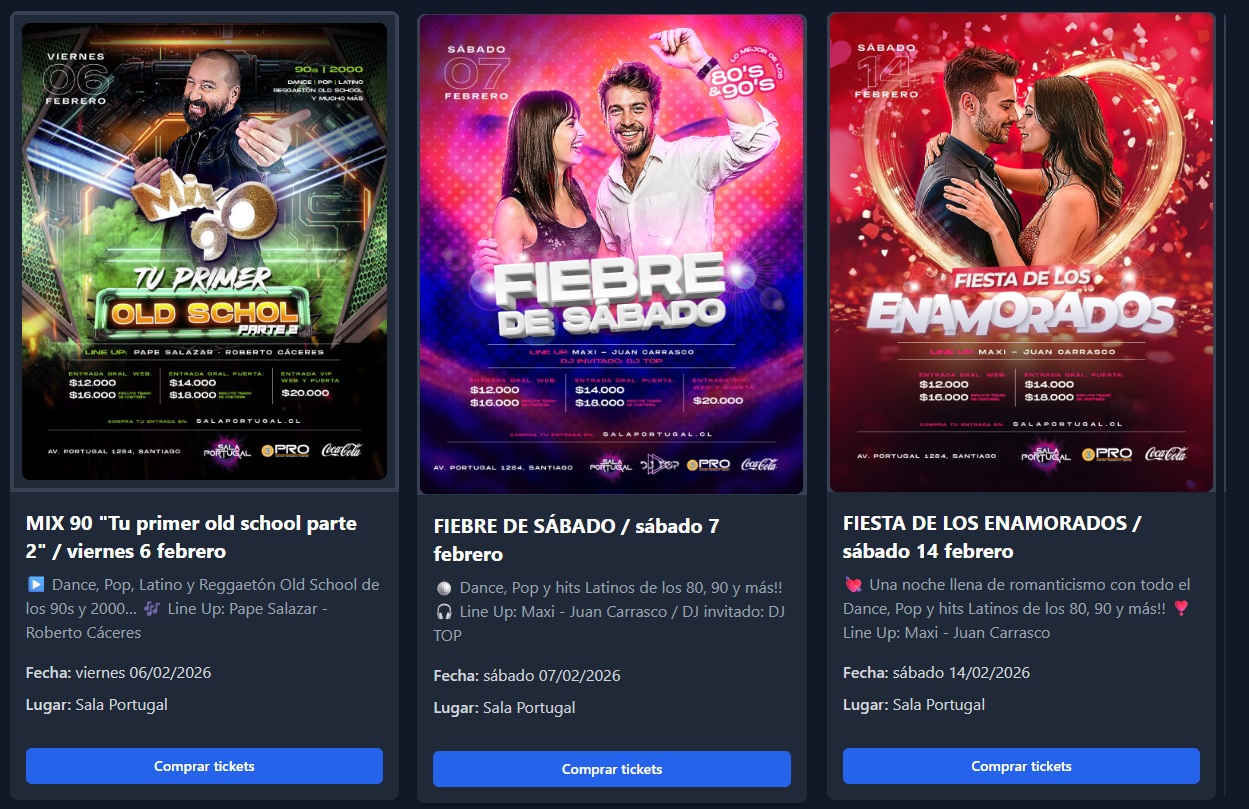
Task: Click the headphones emoji next to Line Up
Action: 443,612
